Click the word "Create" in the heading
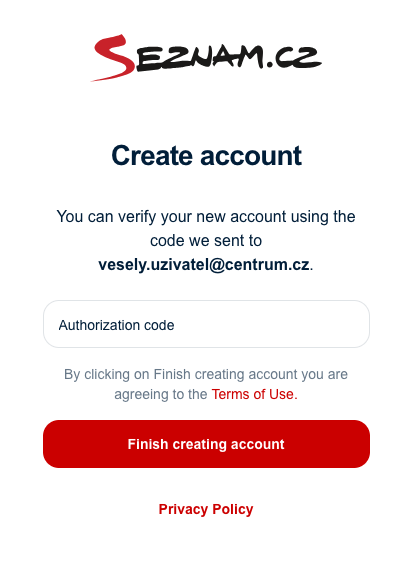 [x=152, y=155]
